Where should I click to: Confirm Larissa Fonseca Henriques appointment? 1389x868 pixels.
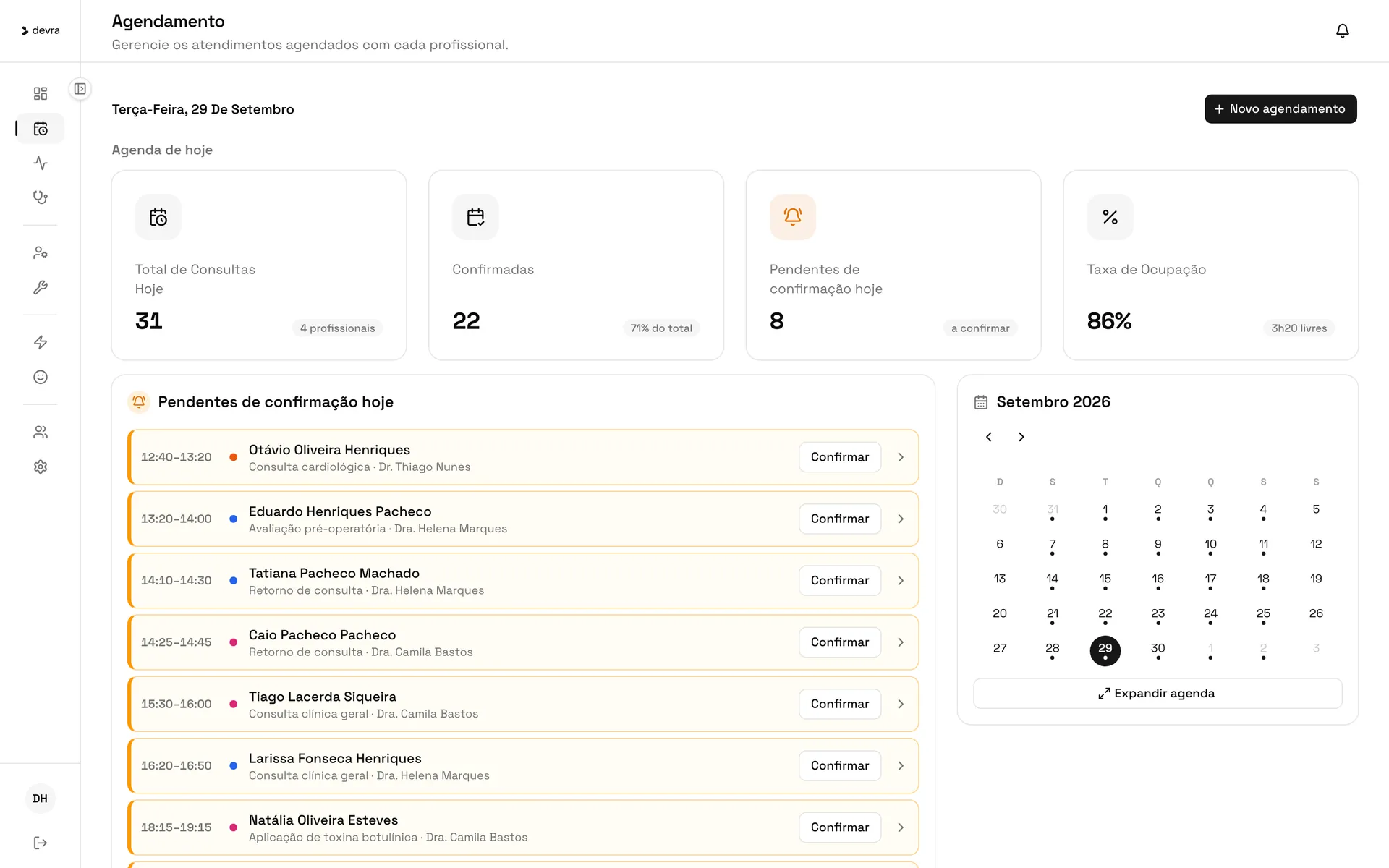coord(840,765)
